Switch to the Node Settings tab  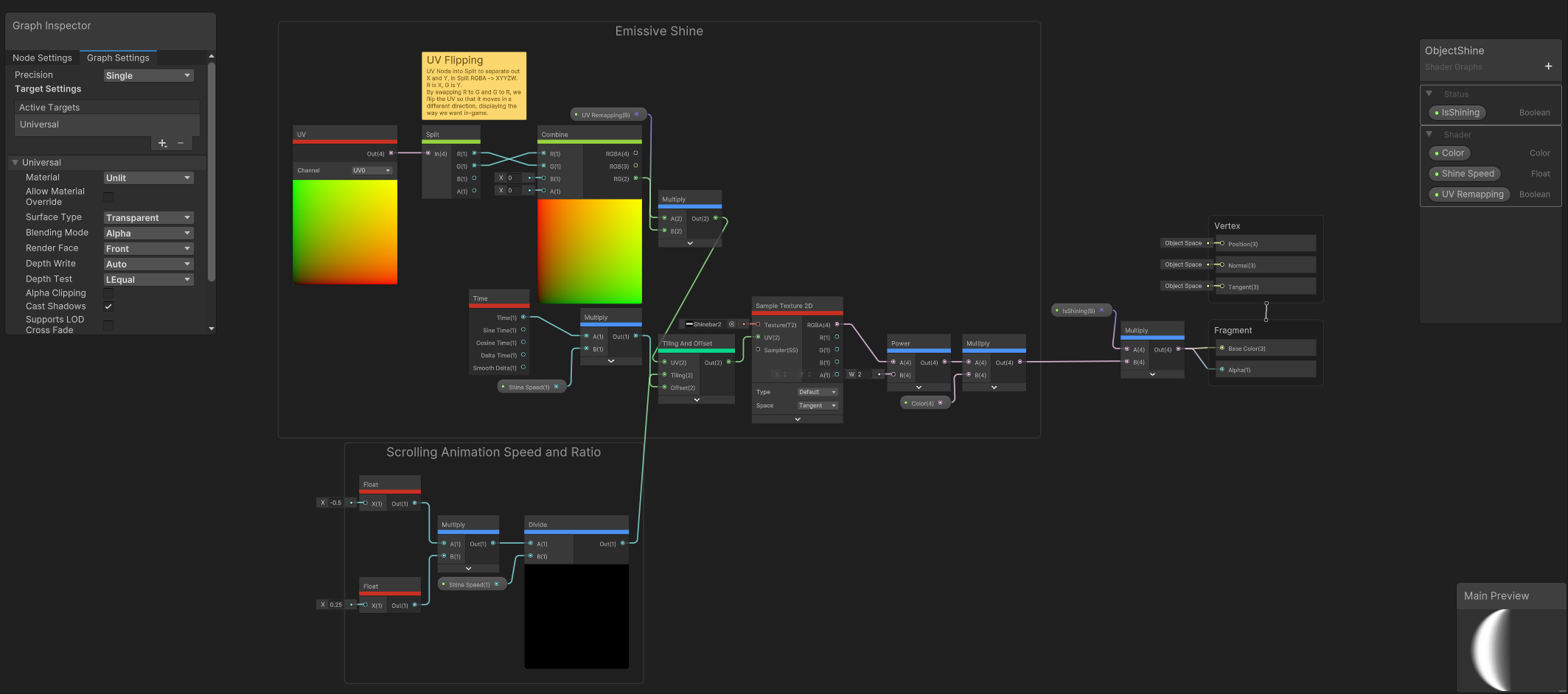[x=42, y=57]
